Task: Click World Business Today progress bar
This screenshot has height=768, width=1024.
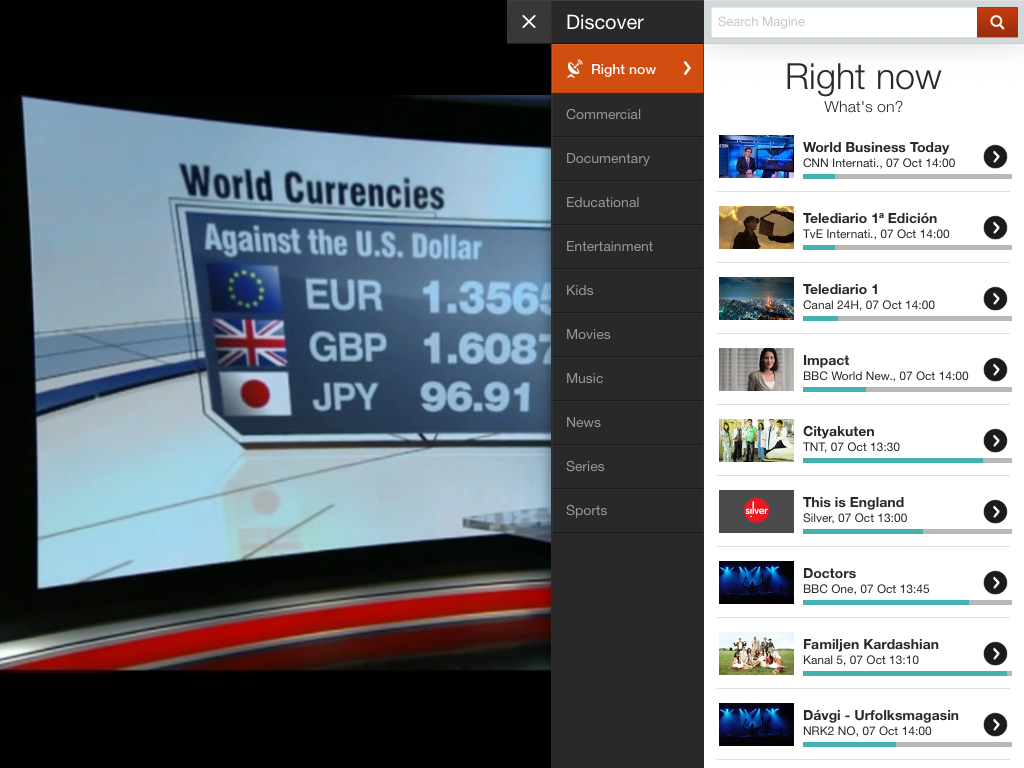Action: pos(907,176)
